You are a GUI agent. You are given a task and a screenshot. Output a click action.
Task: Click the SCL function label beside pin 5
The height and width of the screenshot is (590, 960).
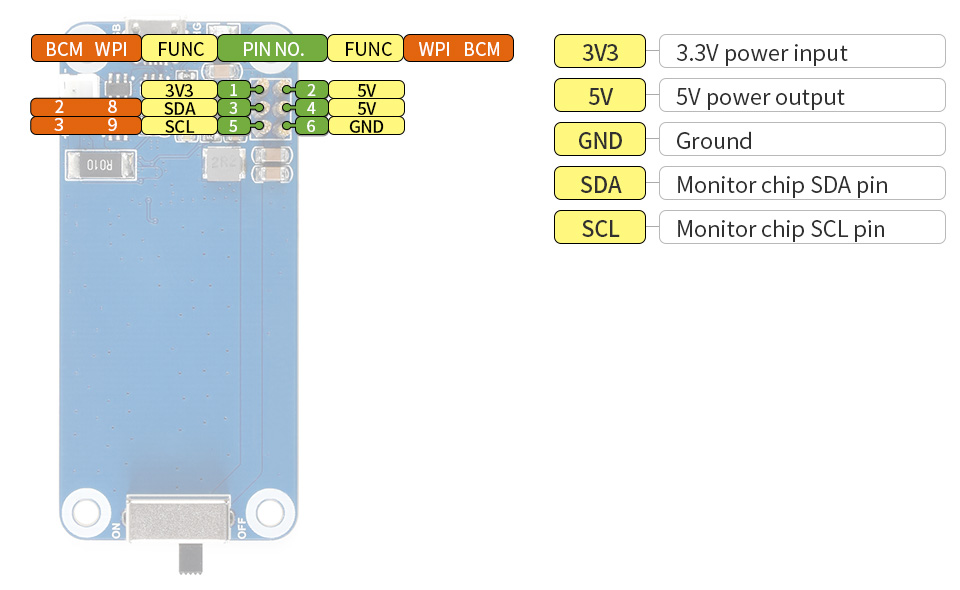point(179,126)
